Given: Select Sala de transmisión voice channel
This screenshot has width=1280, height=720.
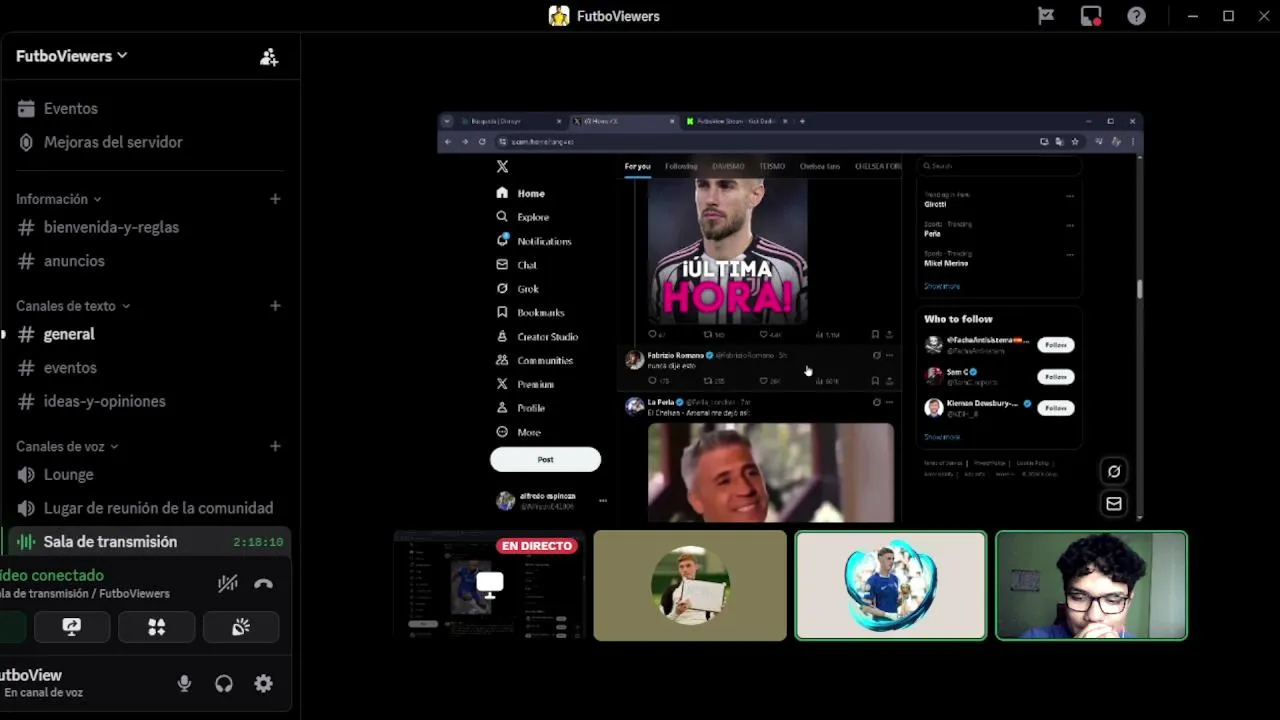Looking at the screenshot, I should (x=150, y=542).
